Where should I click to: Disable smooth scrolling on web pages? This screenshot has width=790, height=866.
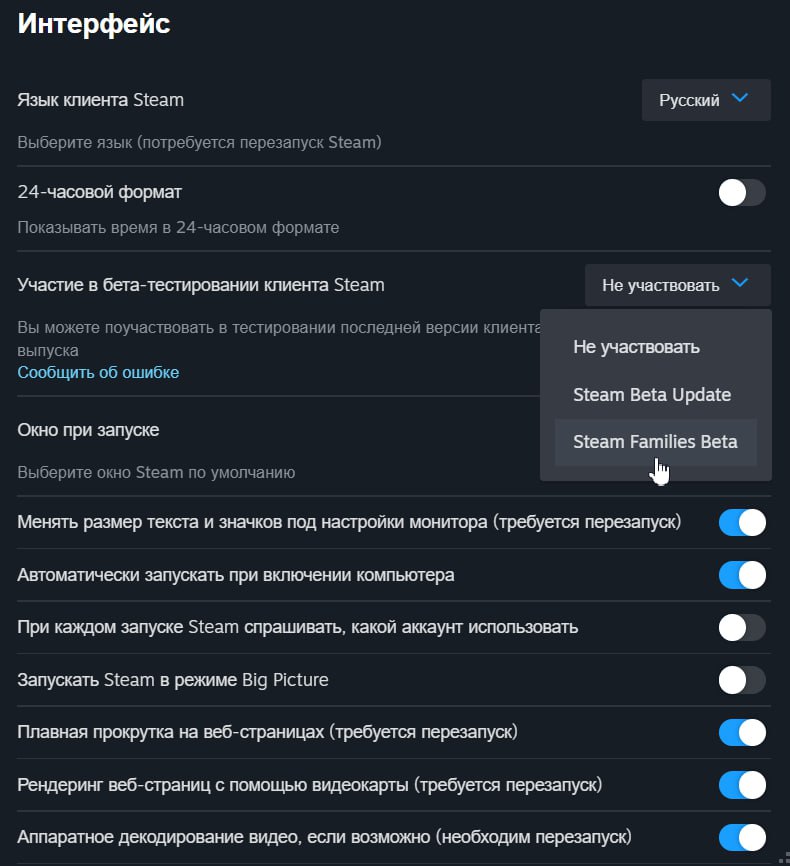click(x=742, y=732)
